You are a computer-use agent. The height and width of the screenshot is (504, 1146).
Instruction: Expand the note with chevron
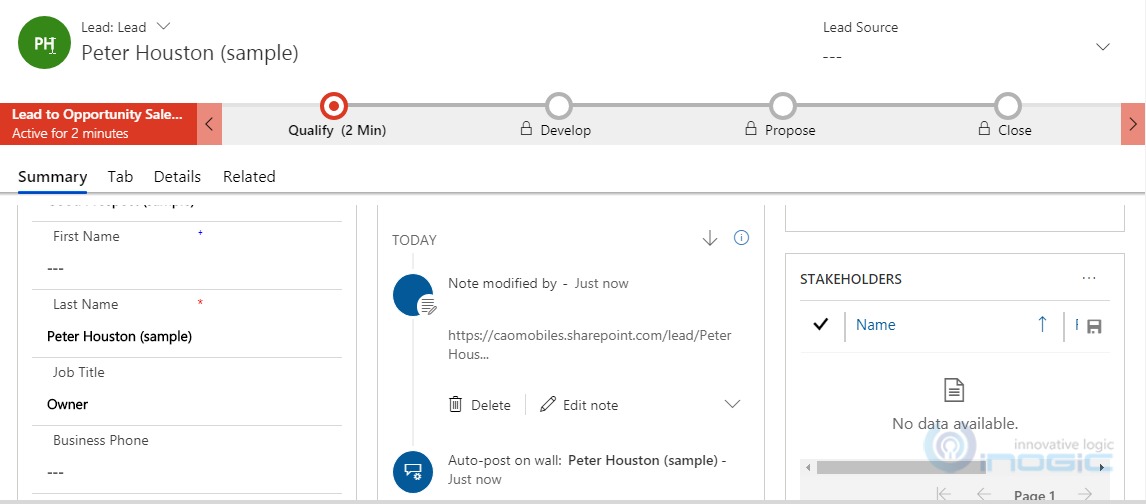[732, 404]
